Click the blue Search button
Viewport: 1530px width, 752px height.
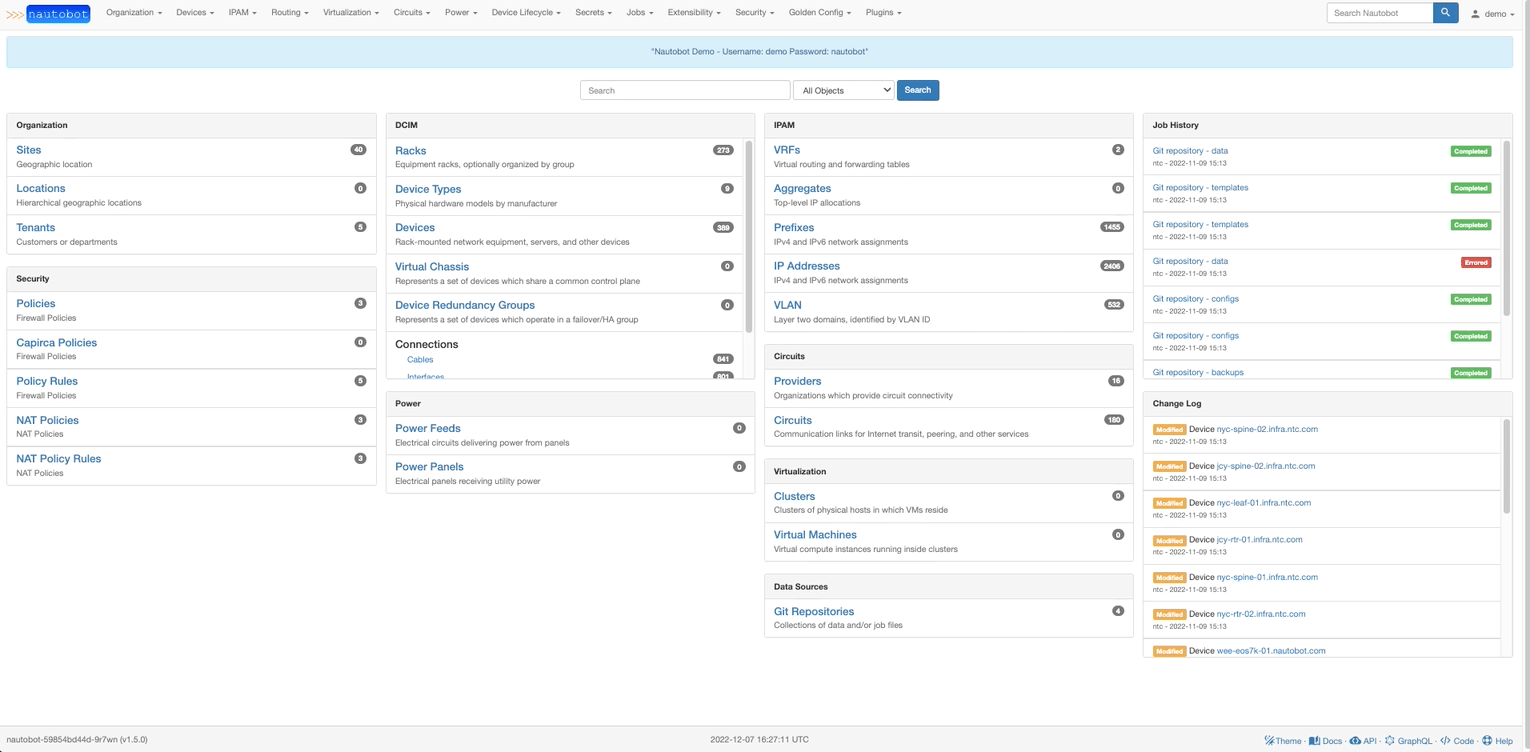[x=916, y=90]
